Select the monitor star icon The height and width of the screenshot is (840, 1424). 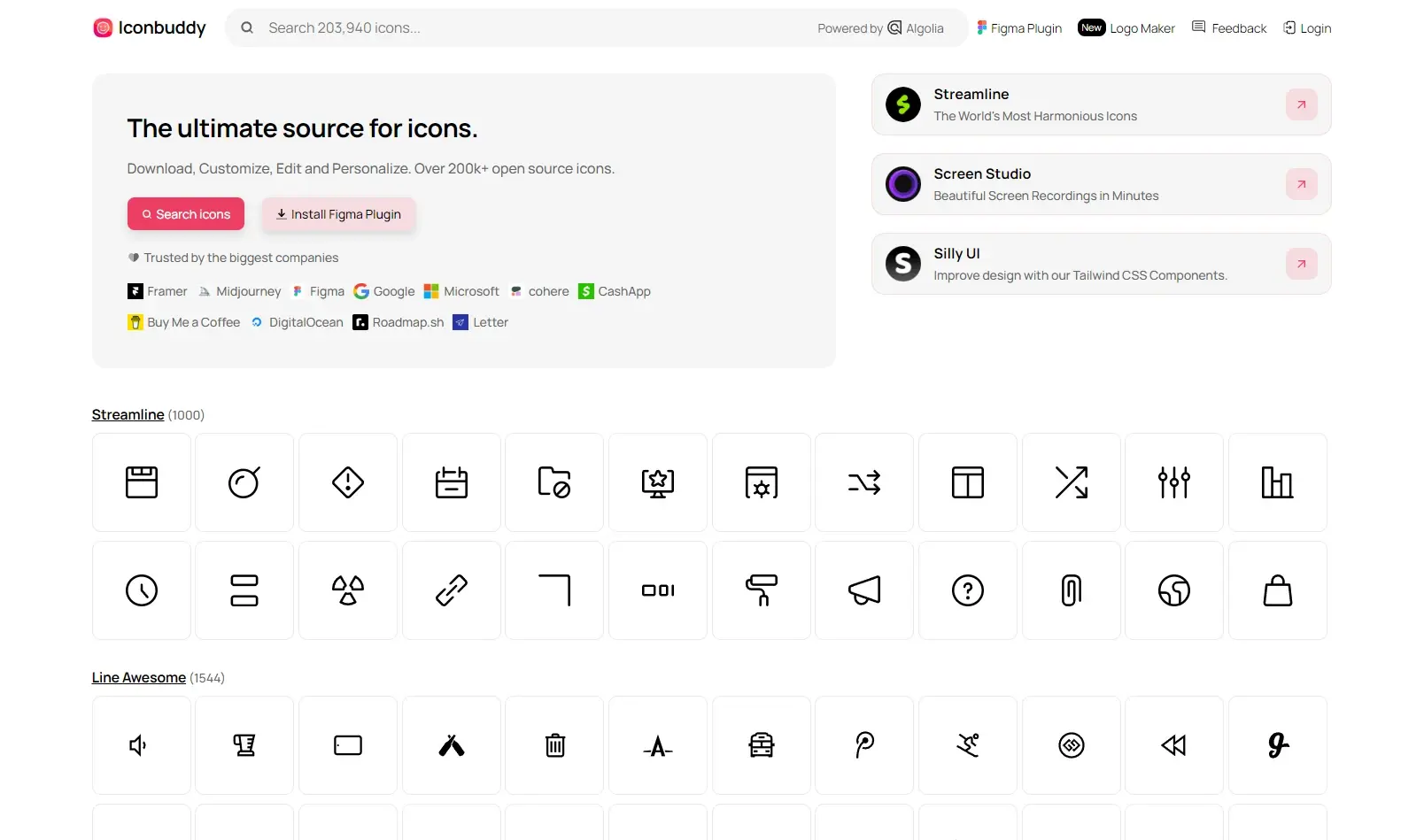[658, 482]
